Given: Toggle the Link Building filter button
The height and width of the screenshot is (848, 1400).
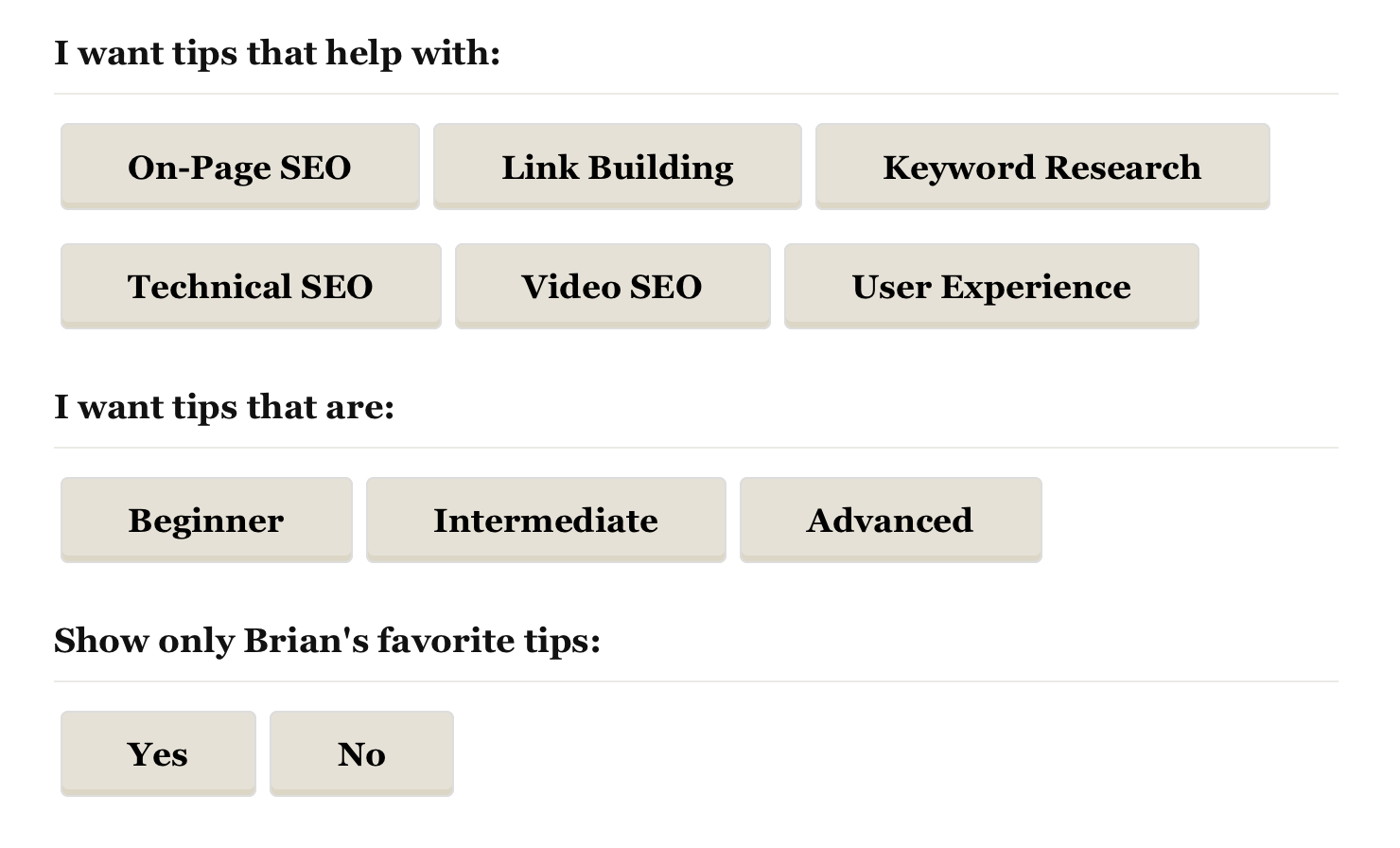Looking at the screenshot, I should 617,167.
